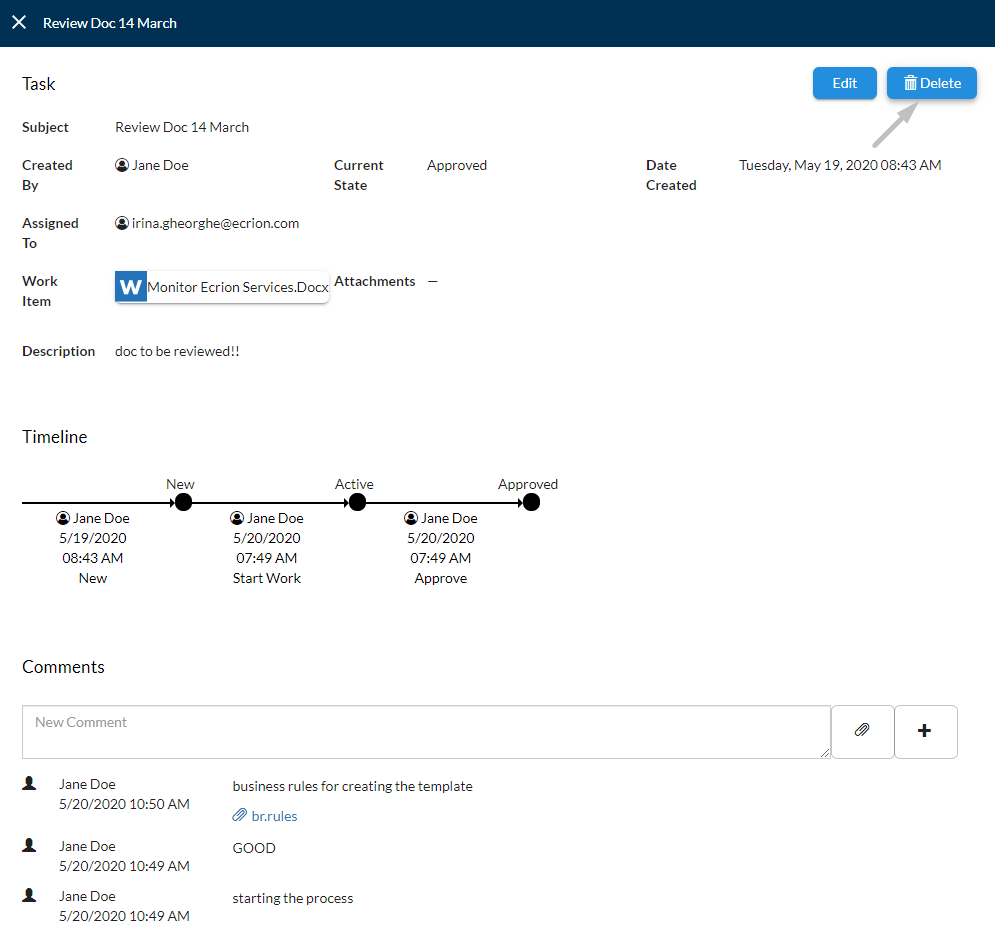Viewport: 995px width, 946px height.
Task: Open Monitor Ecrion Services.Docx work item
Action: (x=222, y=287)
